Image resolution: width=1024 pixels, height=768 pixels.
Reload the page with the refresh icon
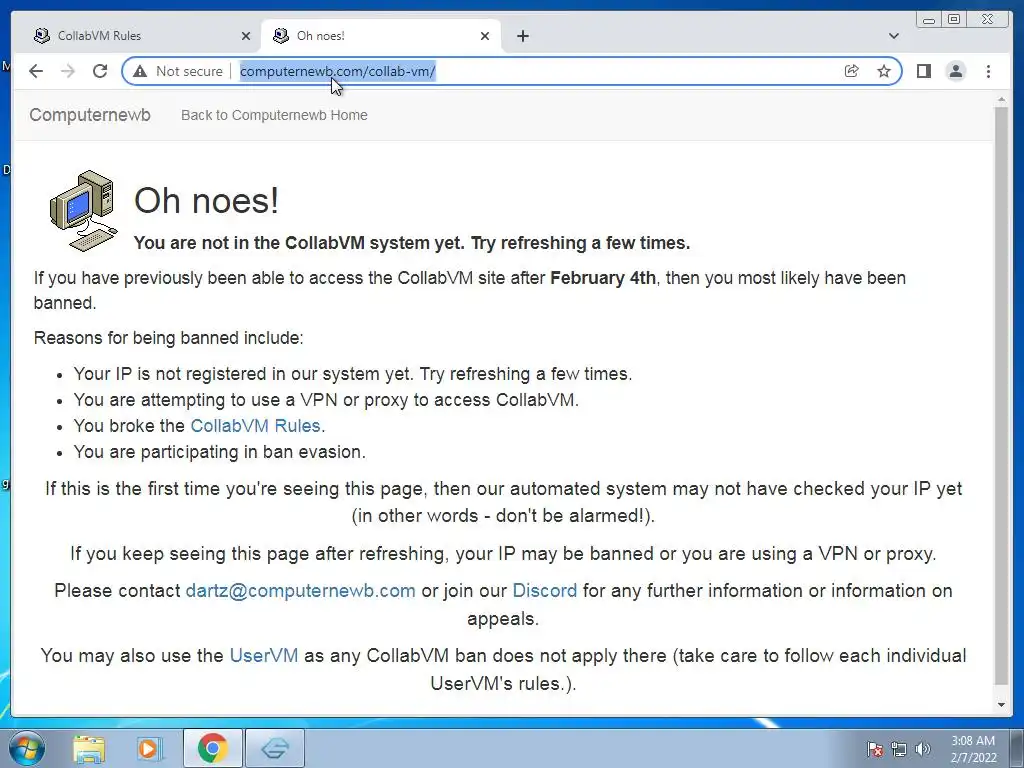100,71
